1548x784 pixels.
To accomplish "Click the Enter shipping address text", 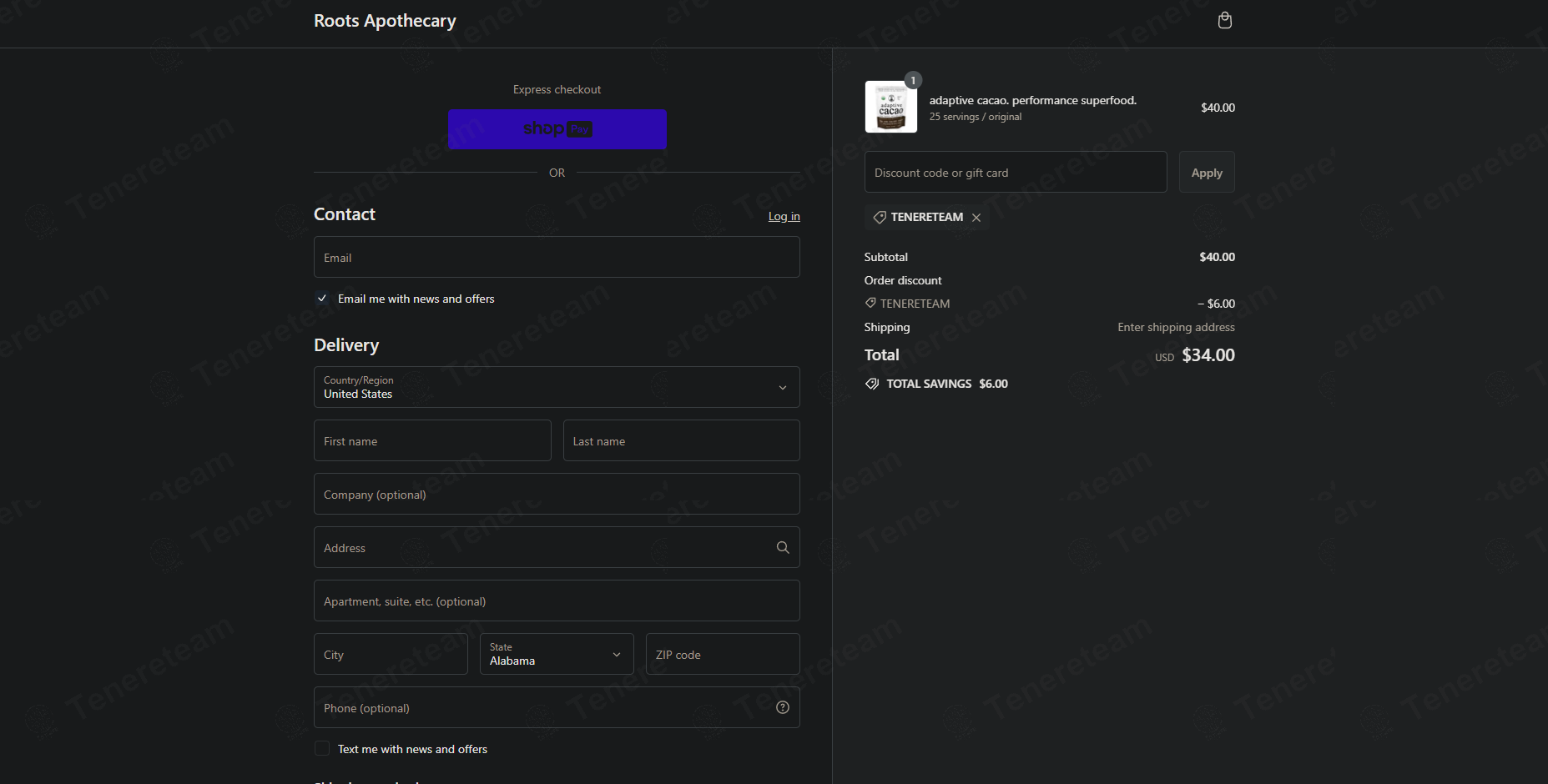I will pyautogui.click(x=1176, y=327).
